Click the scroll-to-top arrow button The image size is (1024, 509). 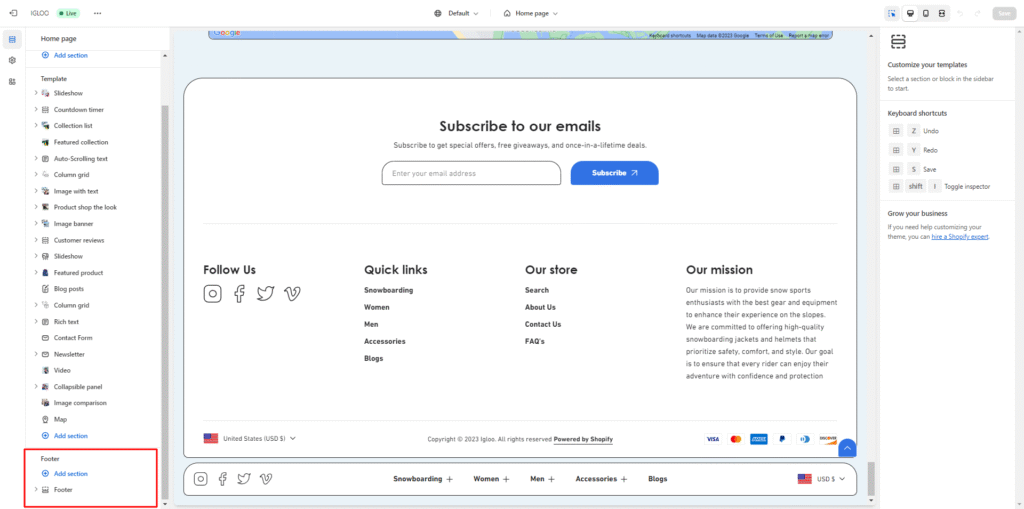tap(847, 449)
